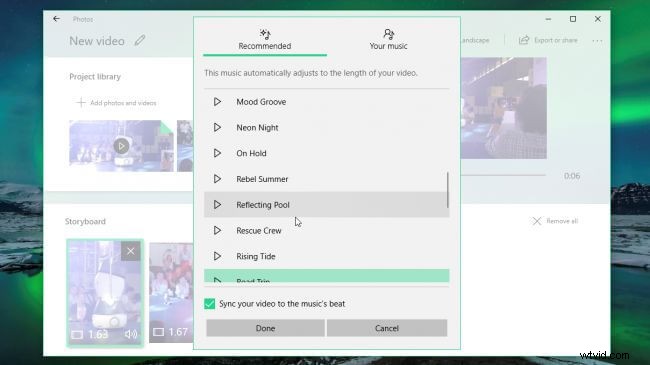Choose the On Hold song
Image resolution: width=650 pixels, height=365 pixels.
point(326,153)
